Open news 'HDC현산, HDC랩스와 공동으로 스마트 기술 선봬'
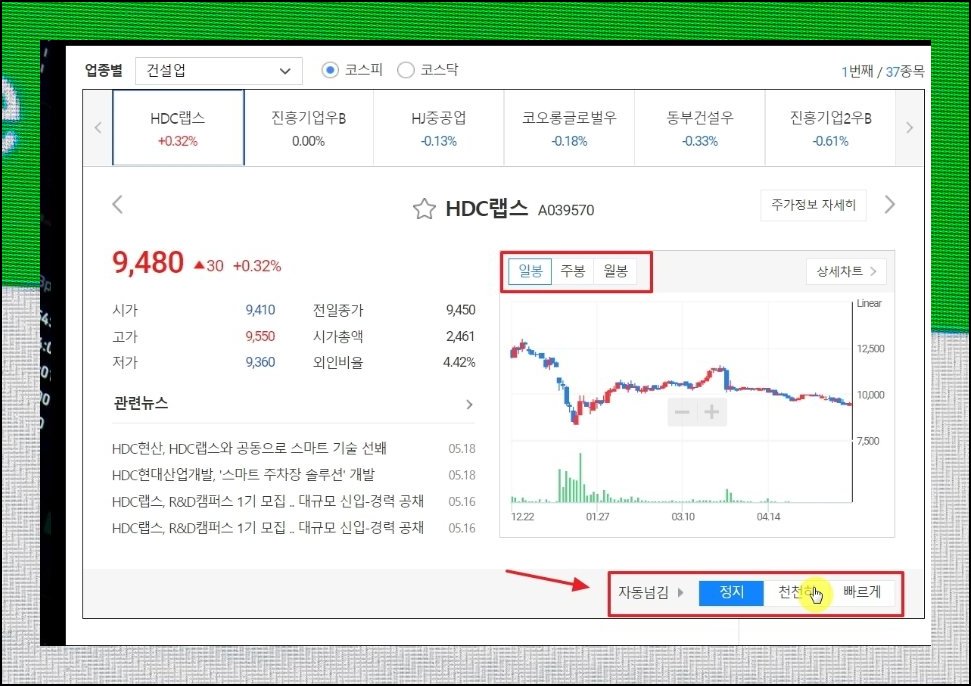971x686 pixels. [249, 448]
